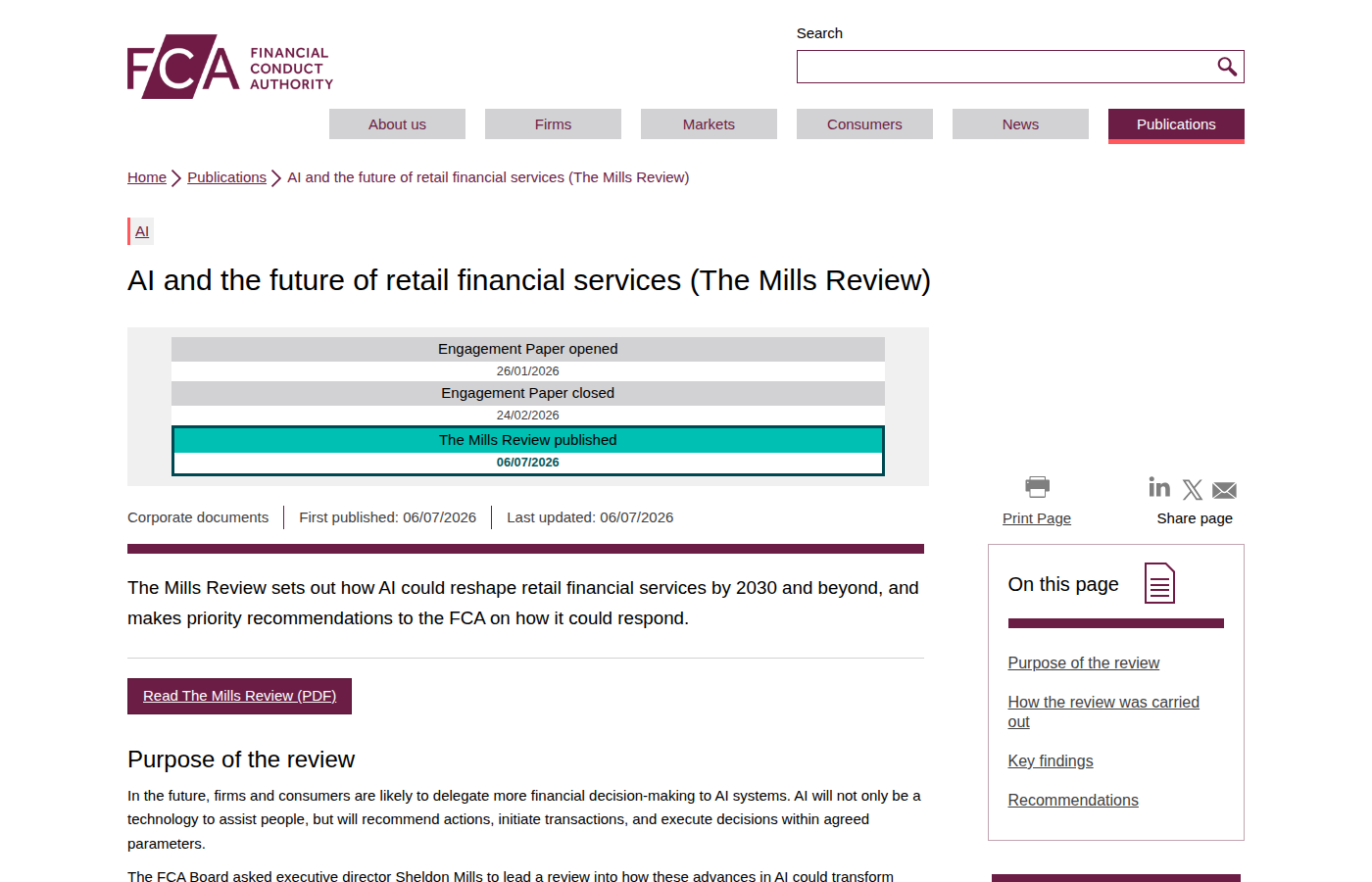The width and height of the screenshot is (1372, 882).
Task: Click the AI topic tag
Action: pyautogui.click(x=142, y=231)
